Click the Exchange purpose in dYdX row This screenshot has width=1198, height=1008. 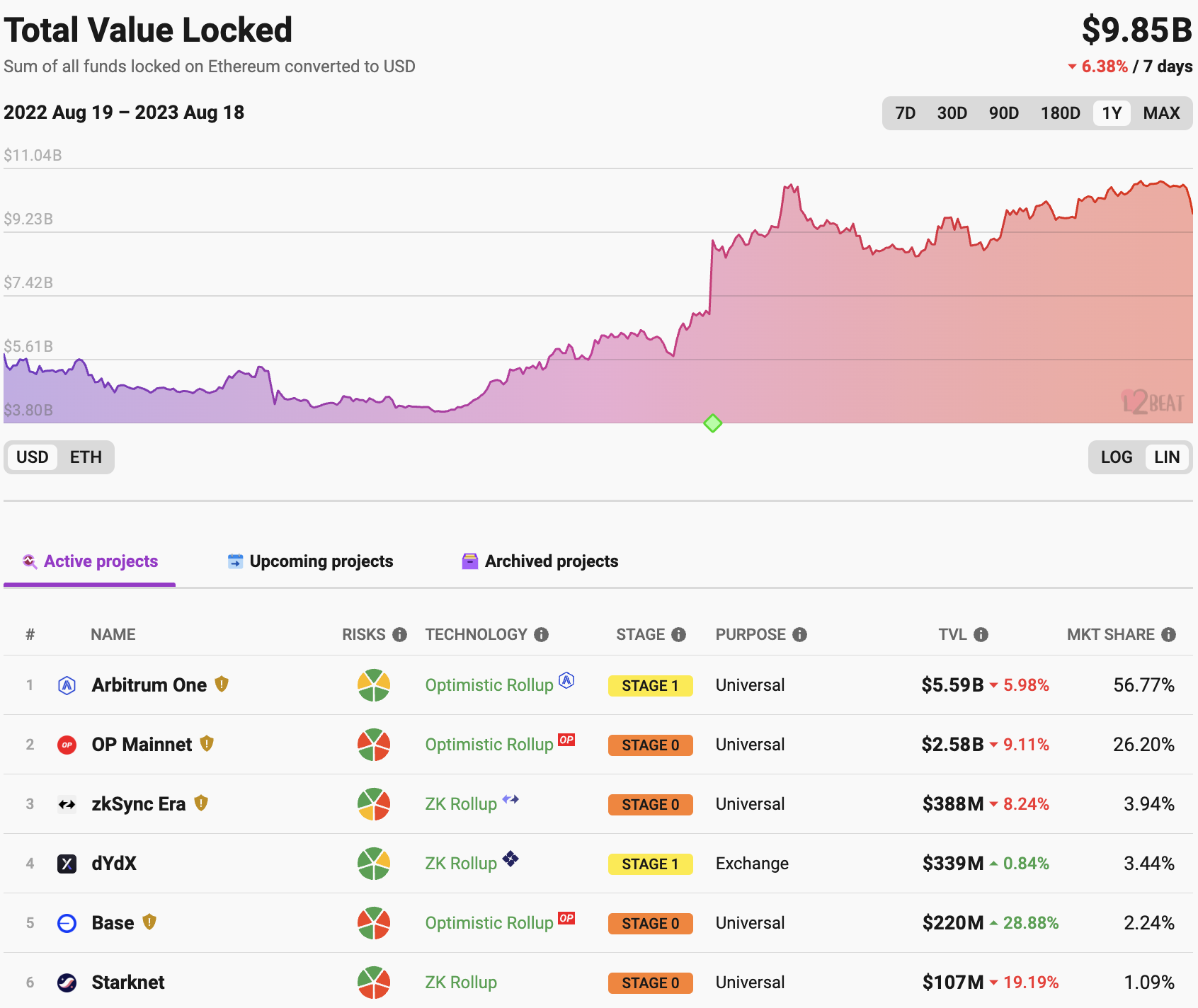click(752, 864)
